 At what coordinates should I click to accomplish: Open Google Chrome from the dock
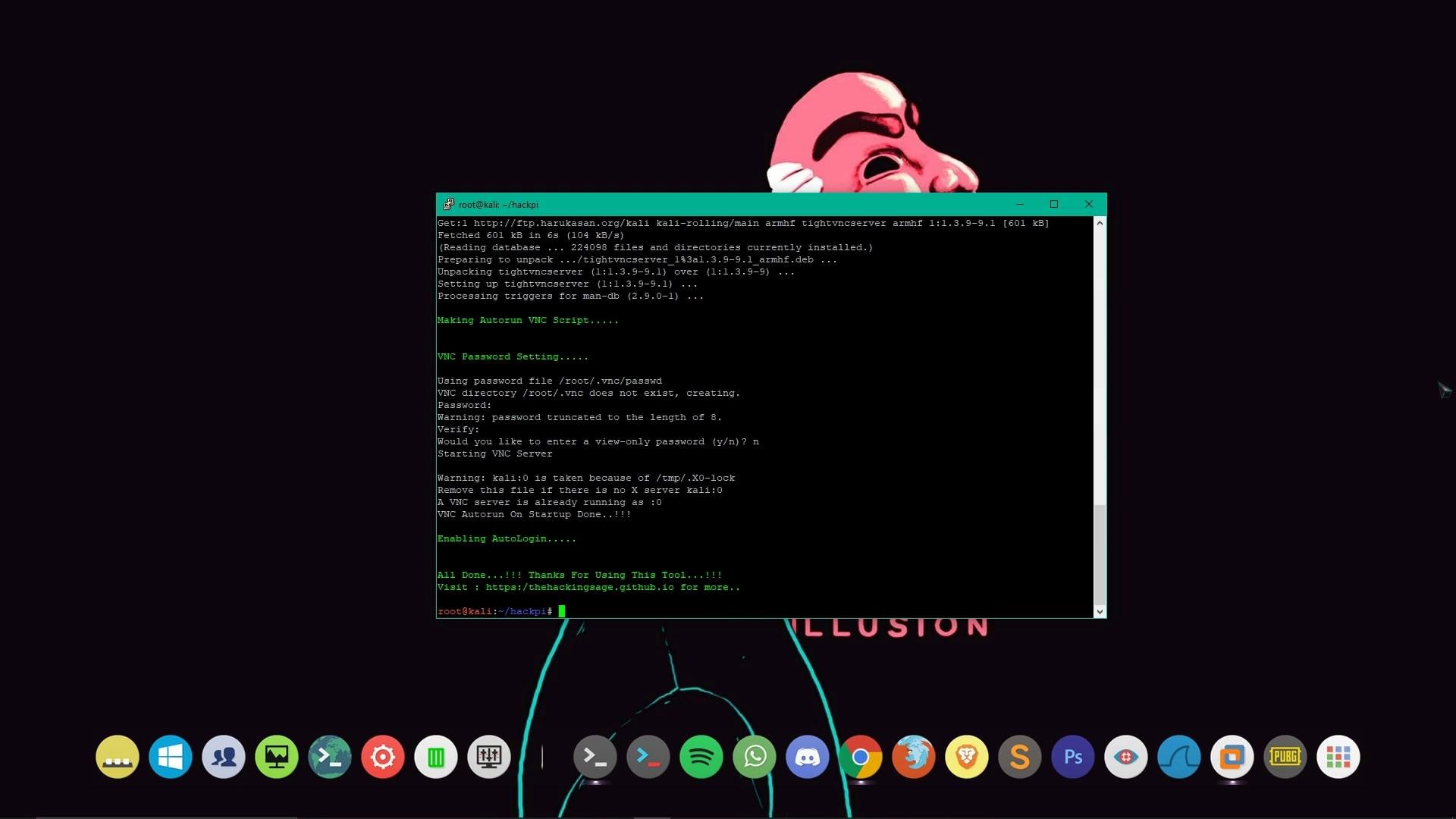pos(861,757)
